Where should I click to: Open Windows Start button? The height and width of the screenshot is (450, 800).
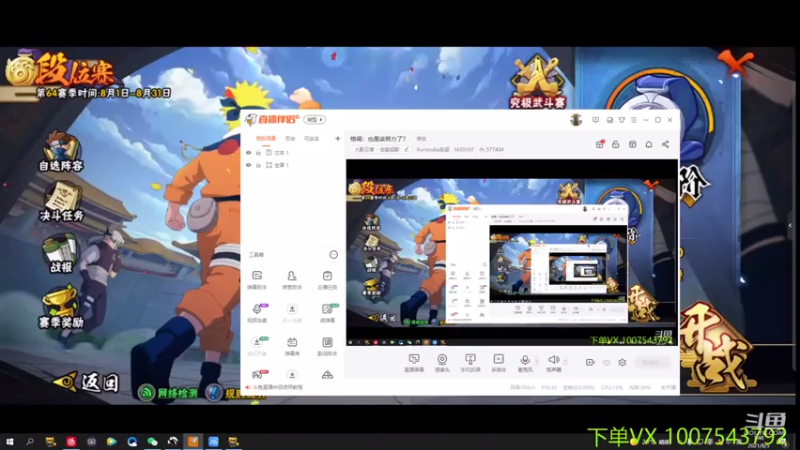point(9,441)
